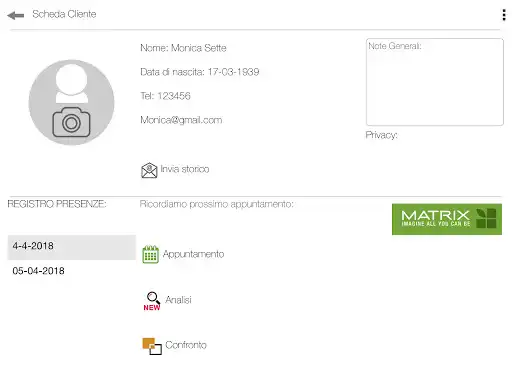Click the envelope icon for Invia storico
Screen dimensions: 512x384
point(149,170)
